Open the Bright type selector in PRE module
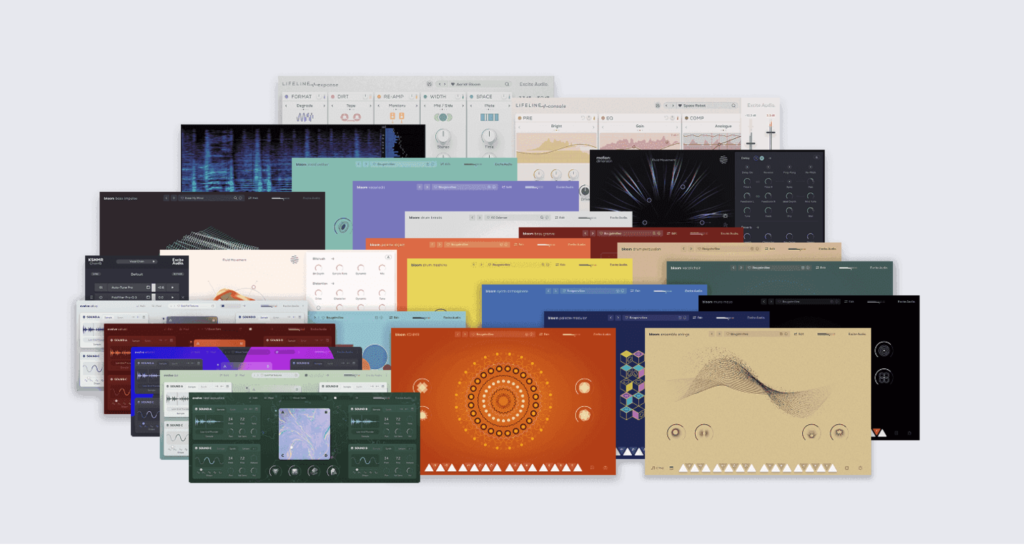This screenshot has height=549, width=1024. tap(556, 126)
